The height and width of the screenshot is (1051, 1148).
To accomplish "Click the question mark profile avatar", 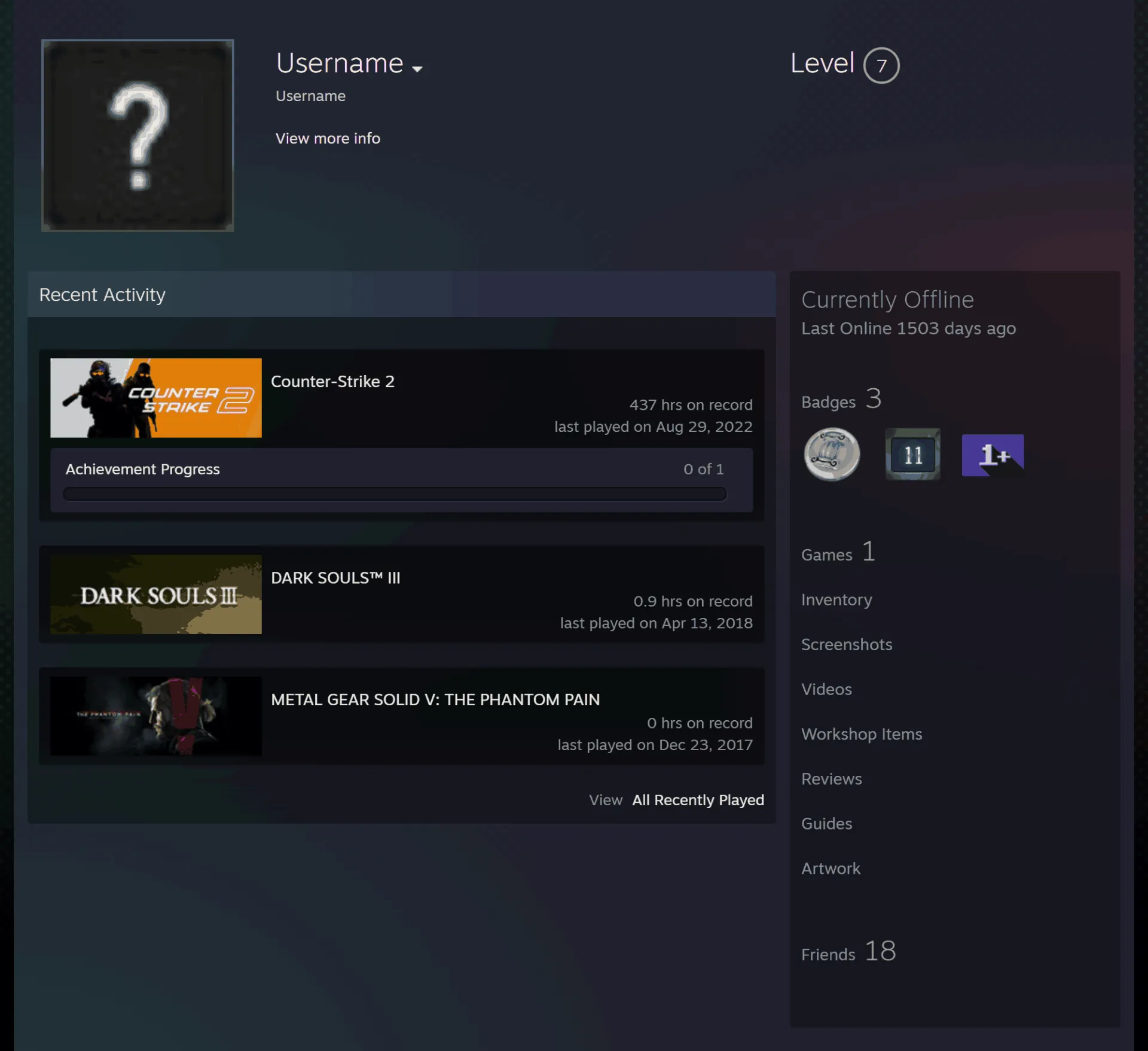I will [x=138, y=135].
